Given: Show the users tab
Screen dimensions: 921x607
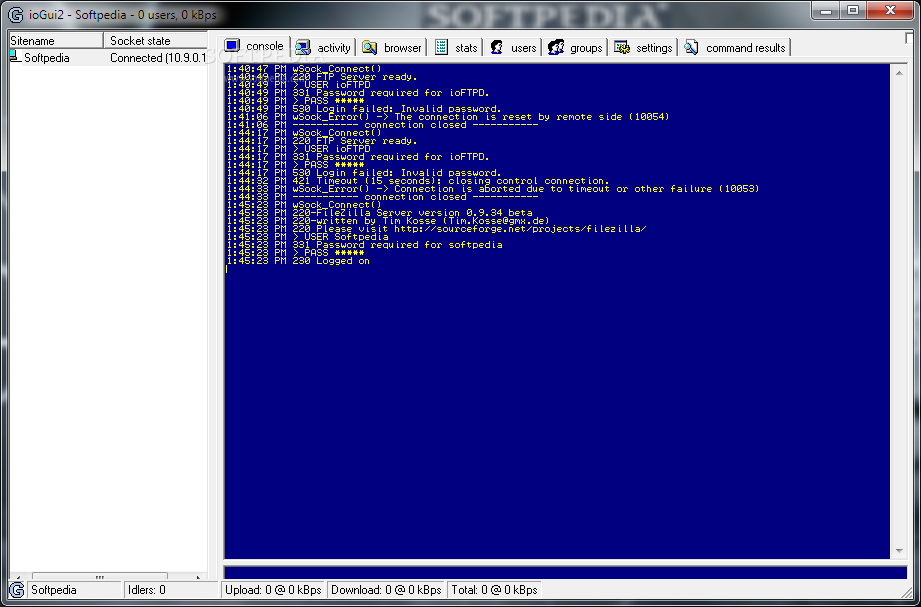Looking at the screenshot, I should point(513,48).
